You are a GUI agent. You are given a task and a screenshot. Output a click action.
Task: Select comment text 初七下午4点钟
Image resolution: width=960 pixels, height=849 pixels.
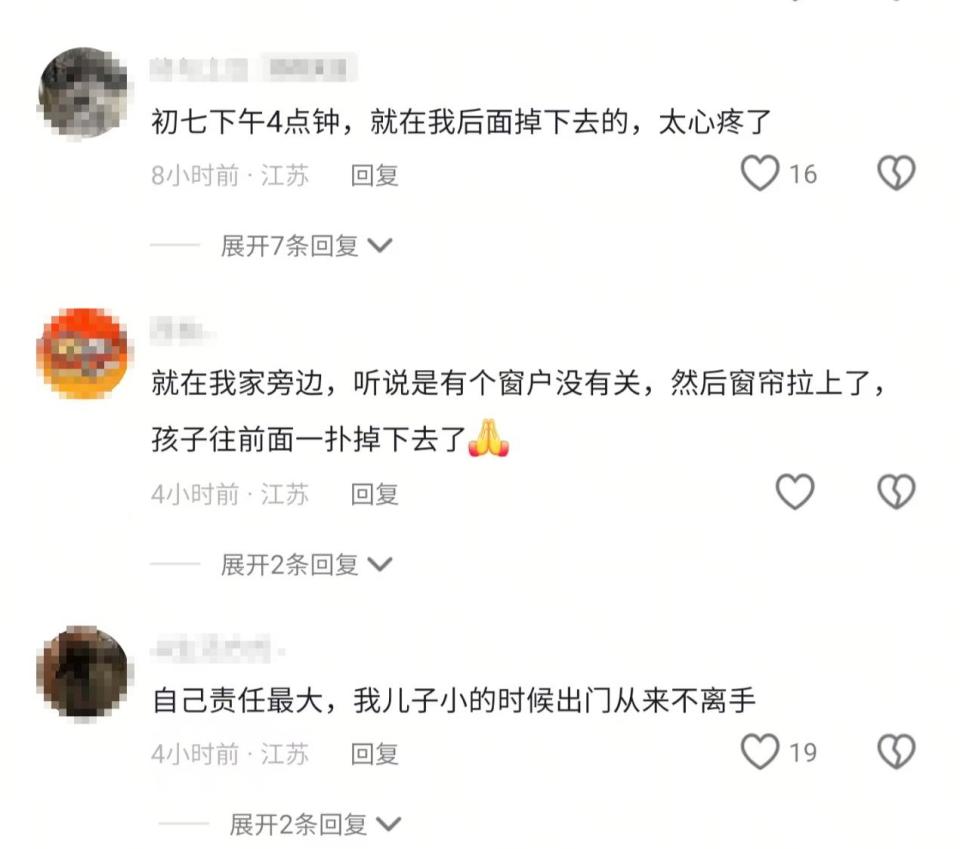pyautogui.click(x=246, y=122)
